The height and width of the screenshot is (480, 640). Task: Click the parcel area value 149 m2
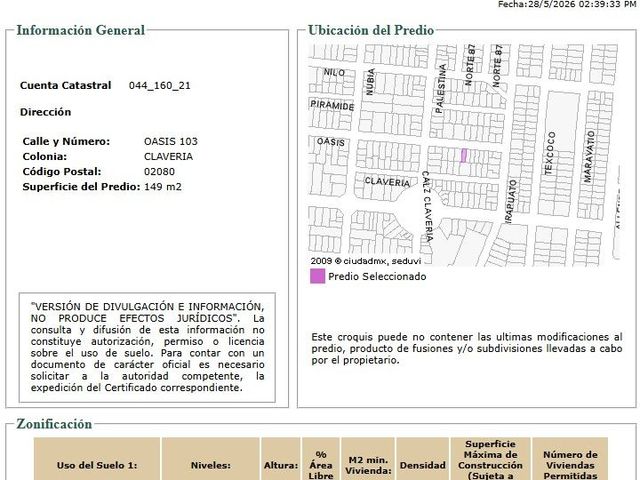pos(163,187)
